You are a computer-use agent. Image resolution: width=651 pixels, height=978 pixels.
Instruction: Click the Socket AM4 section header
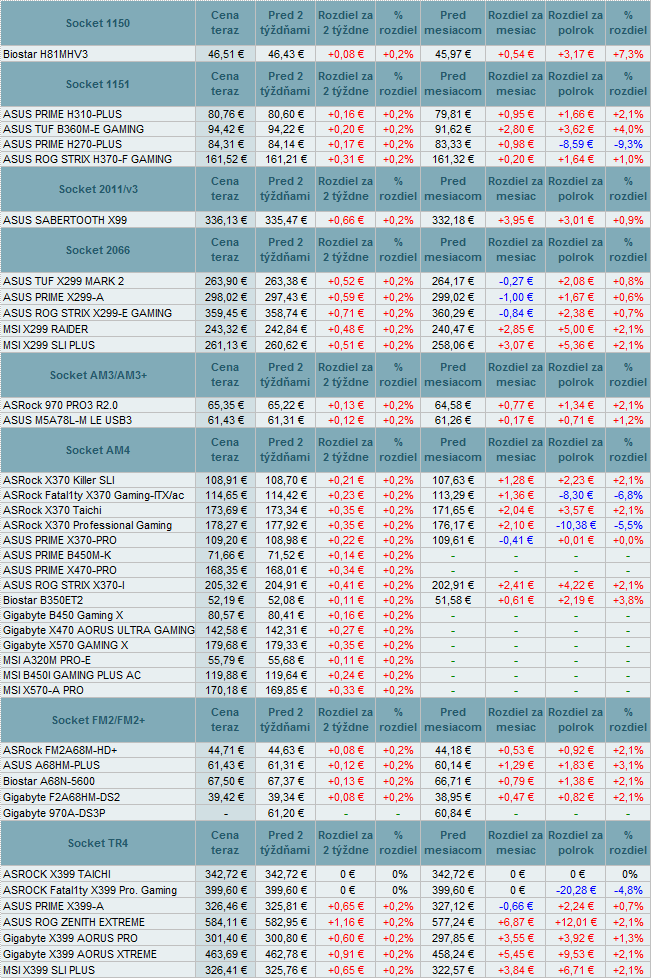pyautogui.click(x=97, y=450)
